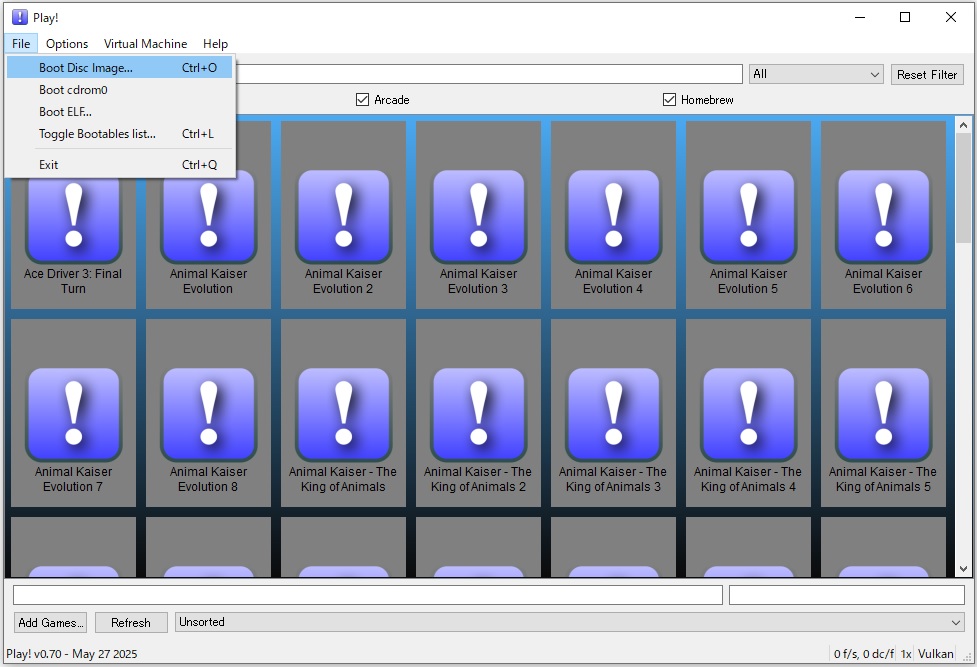Click the Refresh button
The height and width of the screenshot is (667, 977).
[x=131, y=622]
